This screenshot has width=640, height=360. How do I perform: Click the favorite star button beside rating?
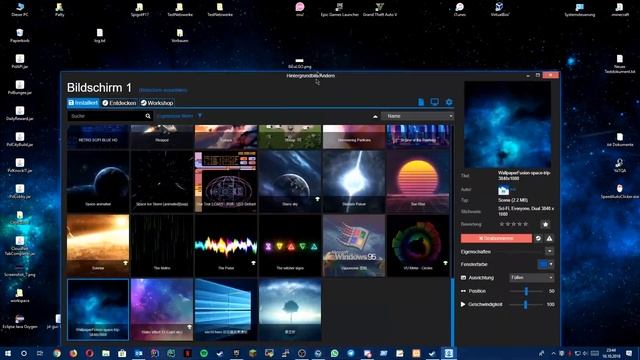point(545,224)
